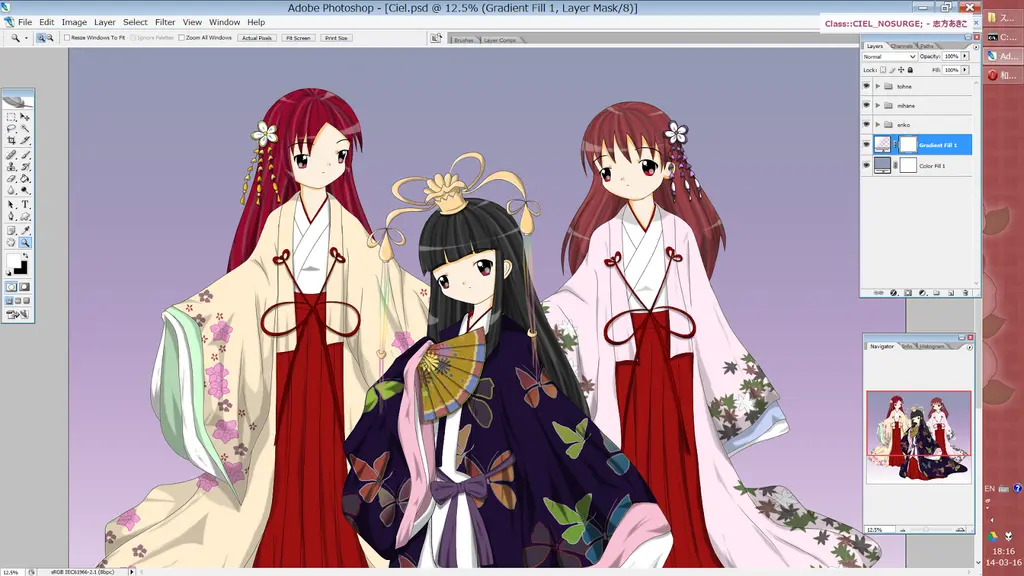The height and width of the screenshot is (576, 1024).
Task: Click create new group folder icon
Action: click(x=936, y=293)
